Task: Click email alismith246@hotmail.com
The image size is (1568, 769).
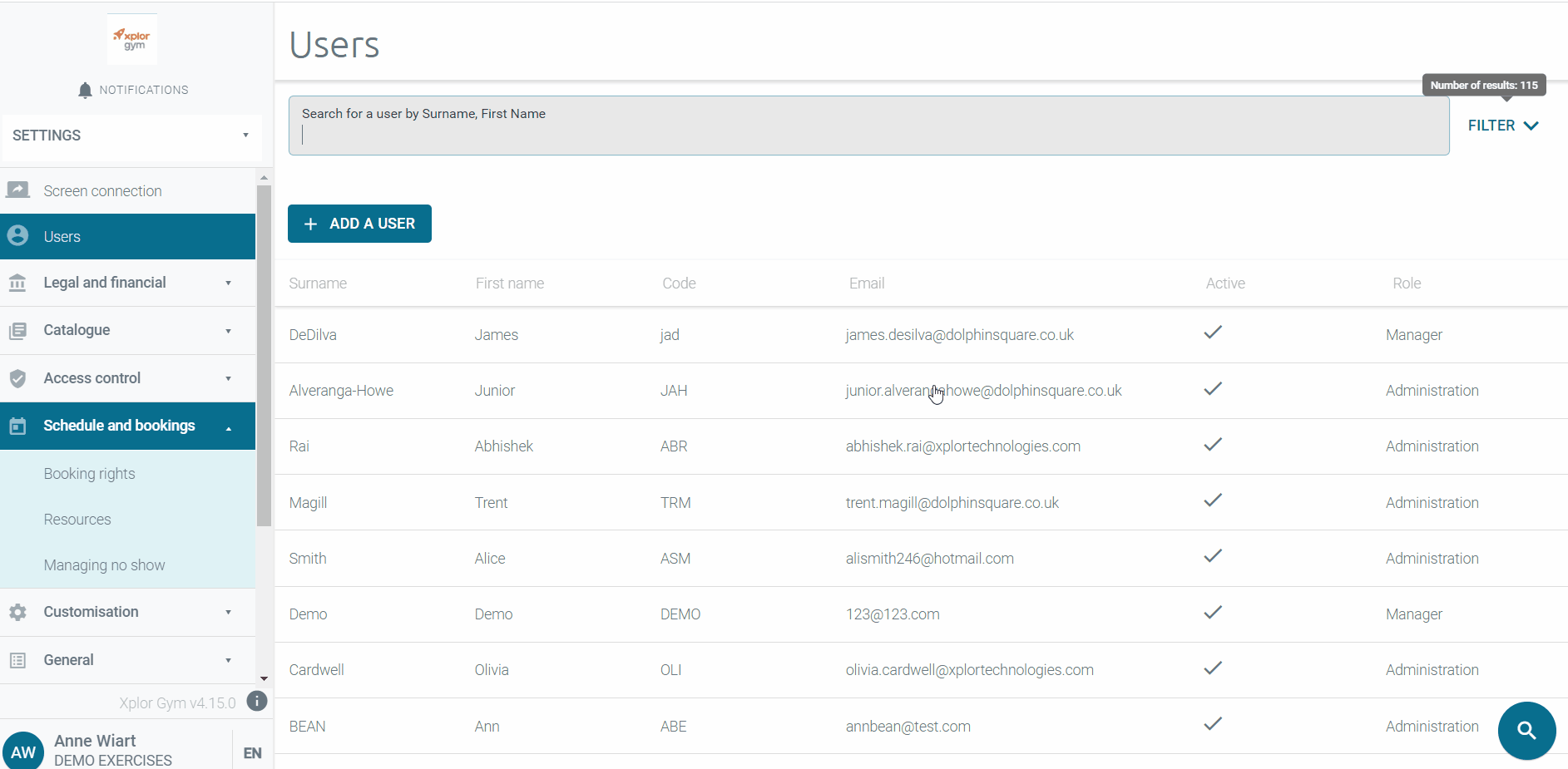Action: (x=929, y=559)
